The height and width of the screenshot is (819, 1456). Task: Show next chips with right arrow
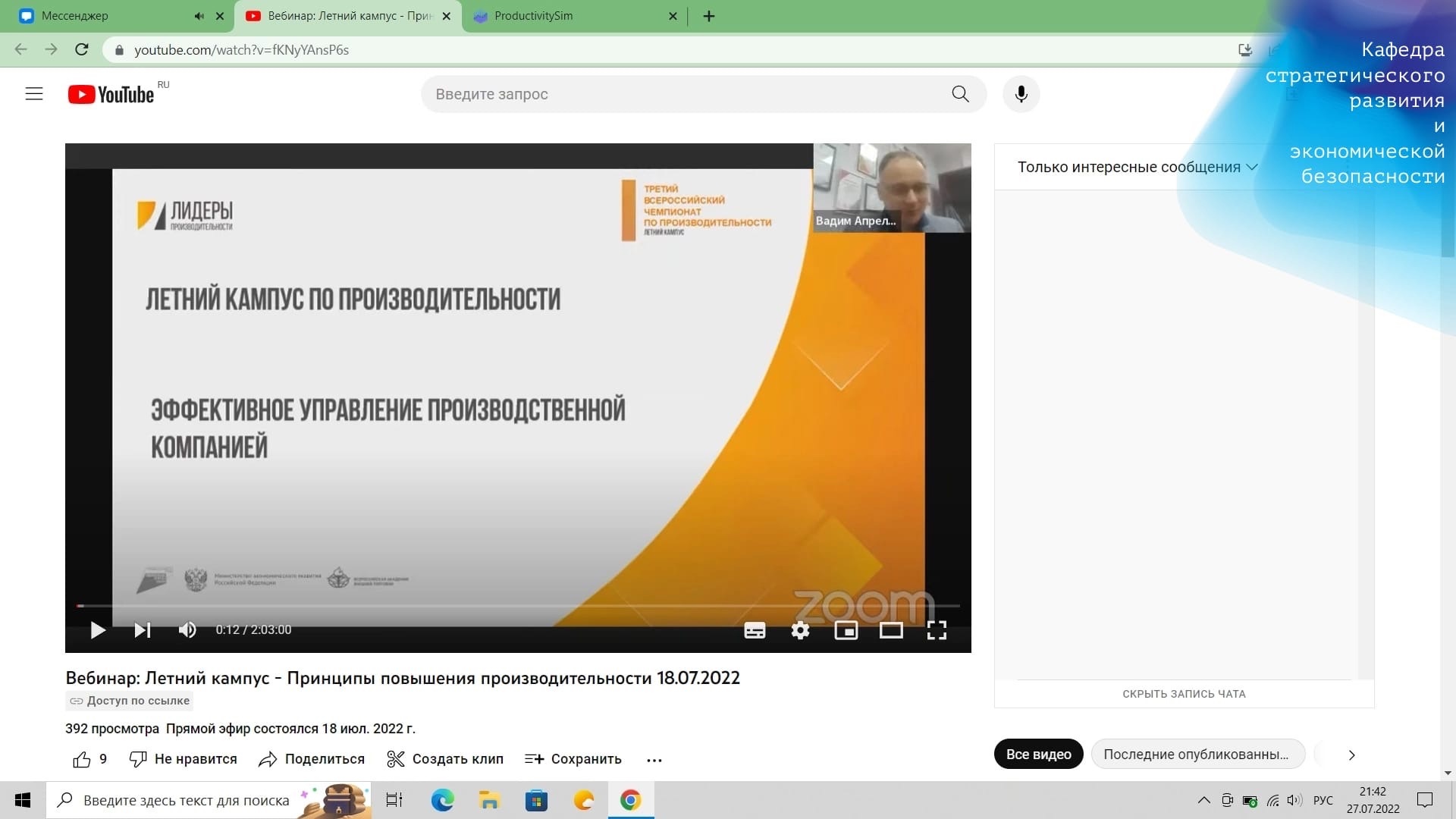(1351, 755)
